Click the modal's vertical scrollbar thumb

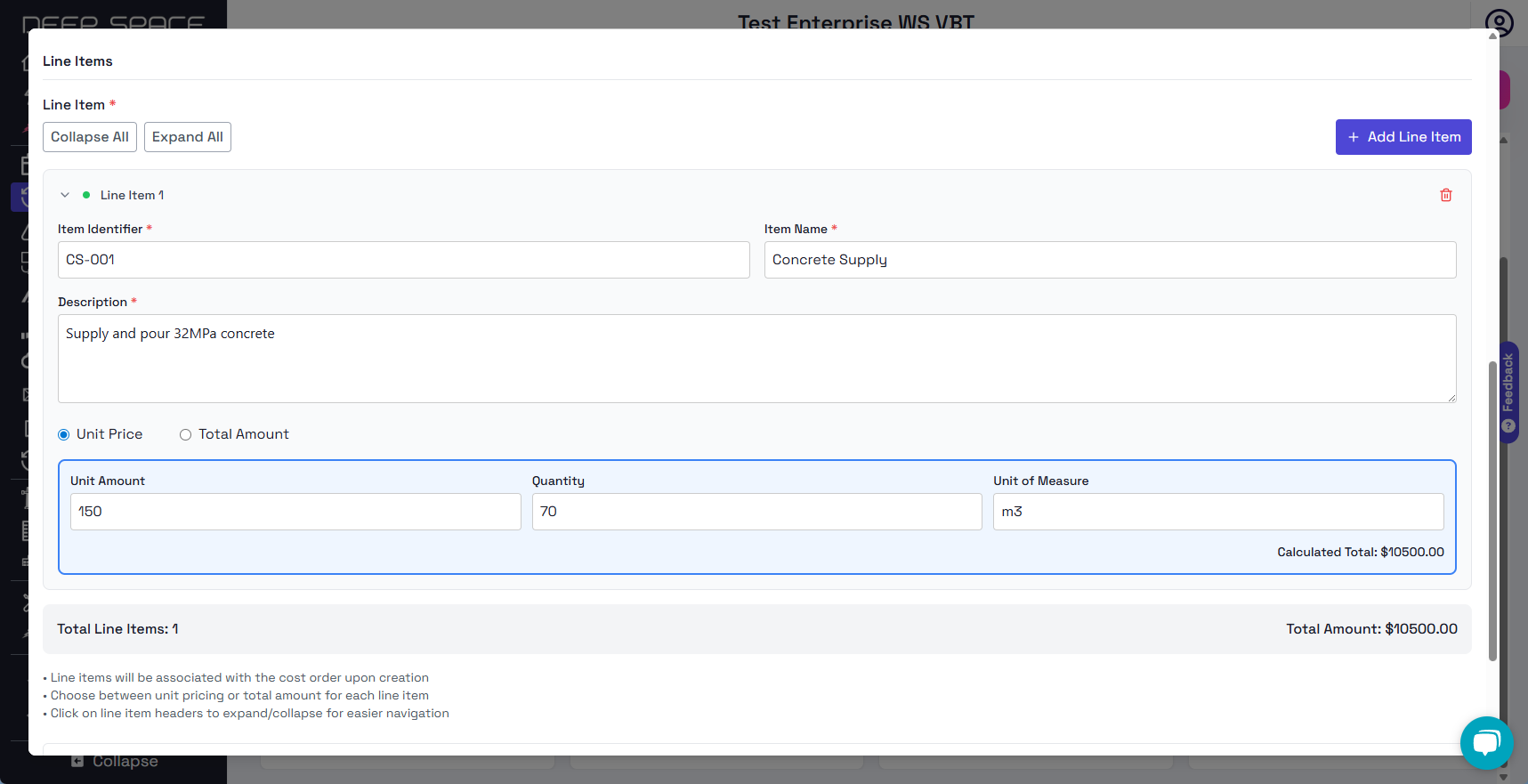1492,511
